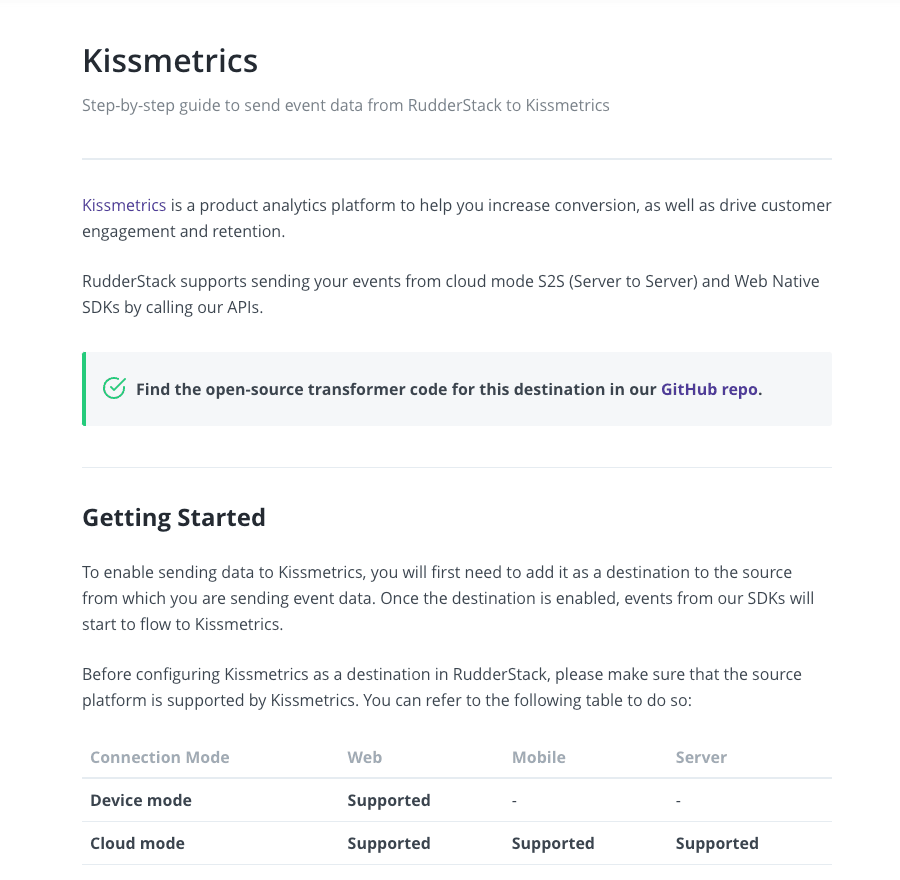Click the Cloud mode row label
The width and height of the screenshot is (900, 880).
pos(138,843)
